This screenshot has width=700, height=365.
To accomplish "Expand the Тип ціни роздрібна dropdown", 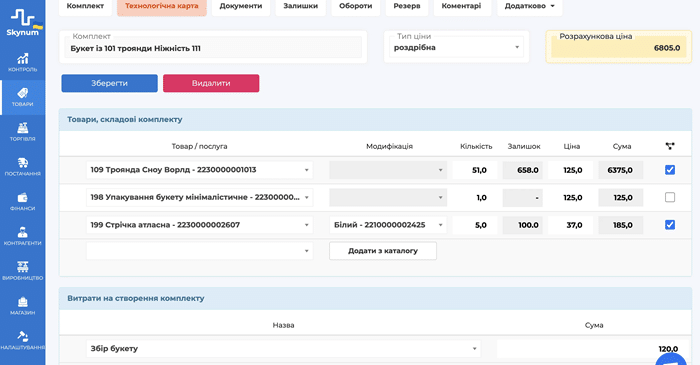I will pos(456,47).
